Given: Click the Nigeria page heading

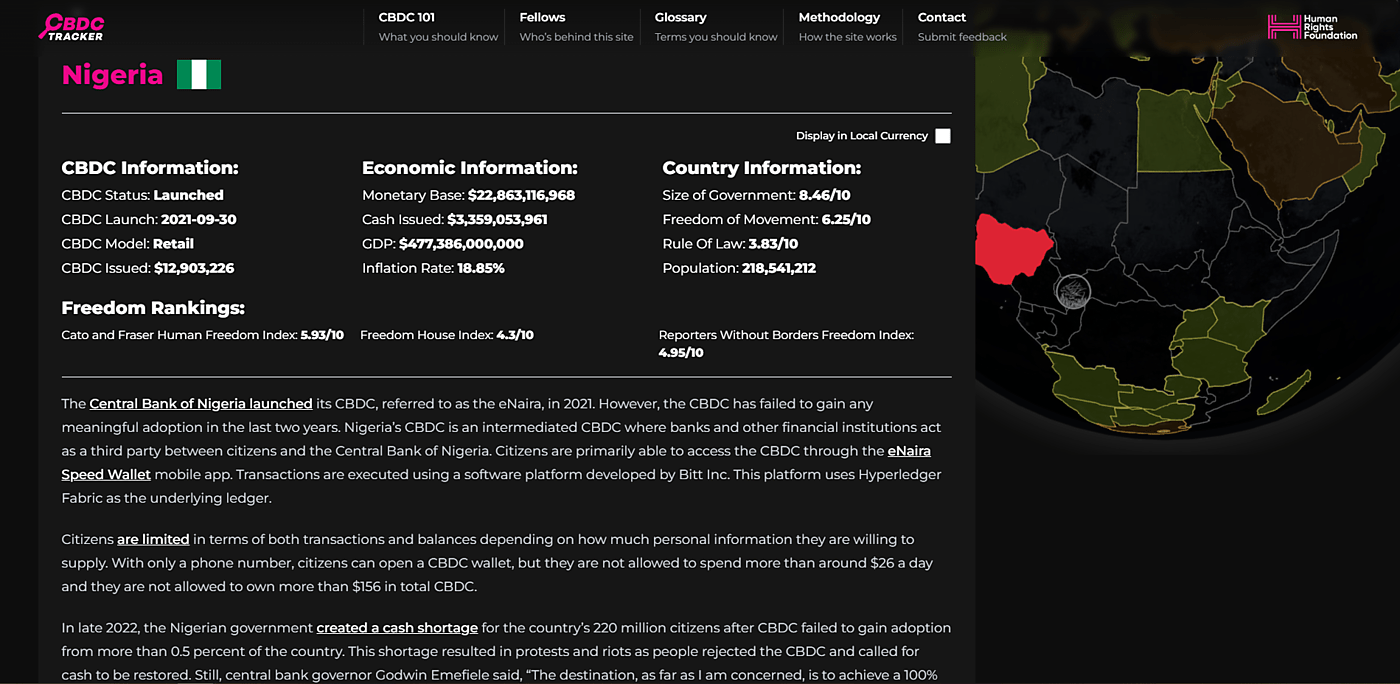Looking at the screenshot, I should click(112, 75).
